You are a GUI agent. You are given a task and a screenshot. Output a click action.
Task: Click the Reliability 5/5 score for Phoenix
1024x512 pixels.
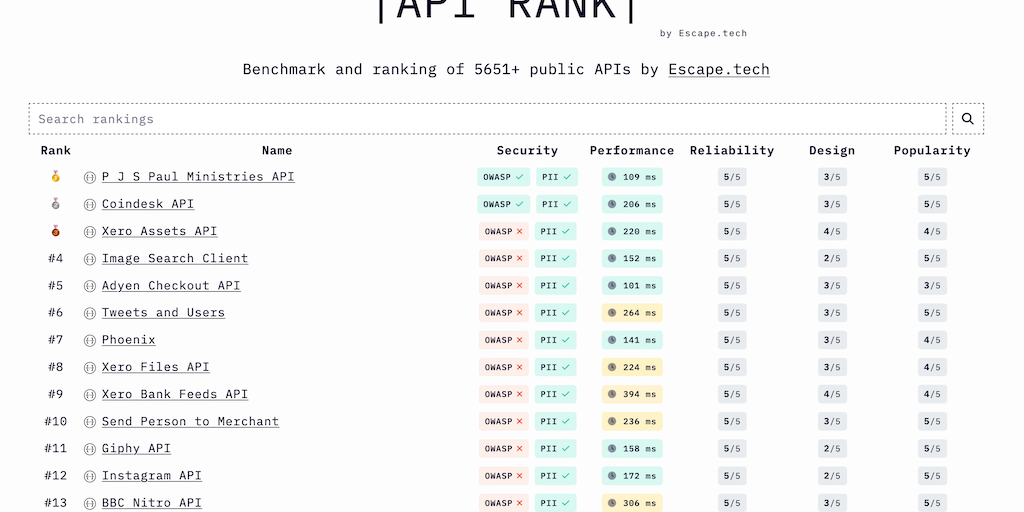(x=732, y=340)
